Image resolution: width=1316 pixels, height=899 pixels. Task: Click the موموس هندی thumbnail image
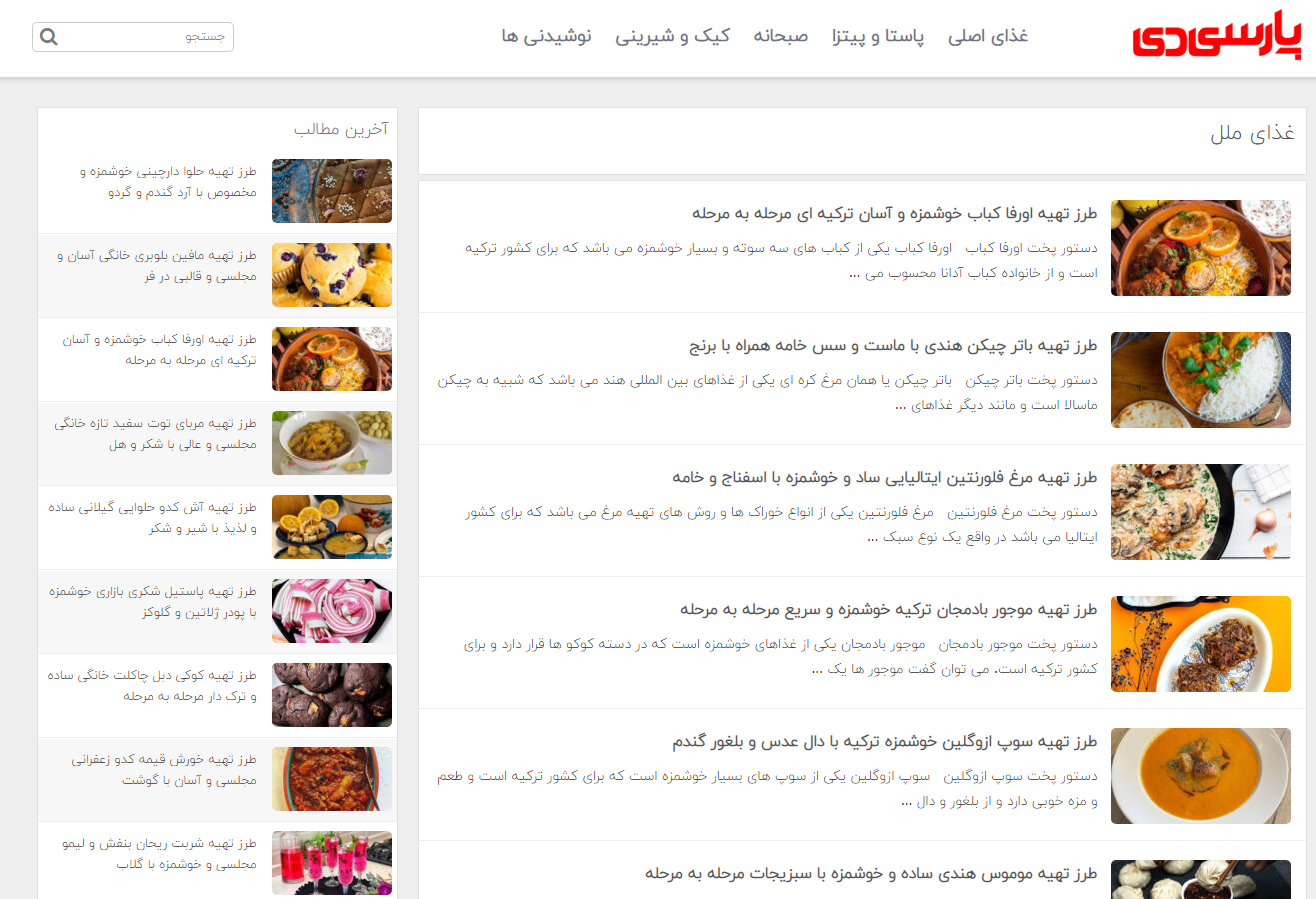pos(1201,880)
